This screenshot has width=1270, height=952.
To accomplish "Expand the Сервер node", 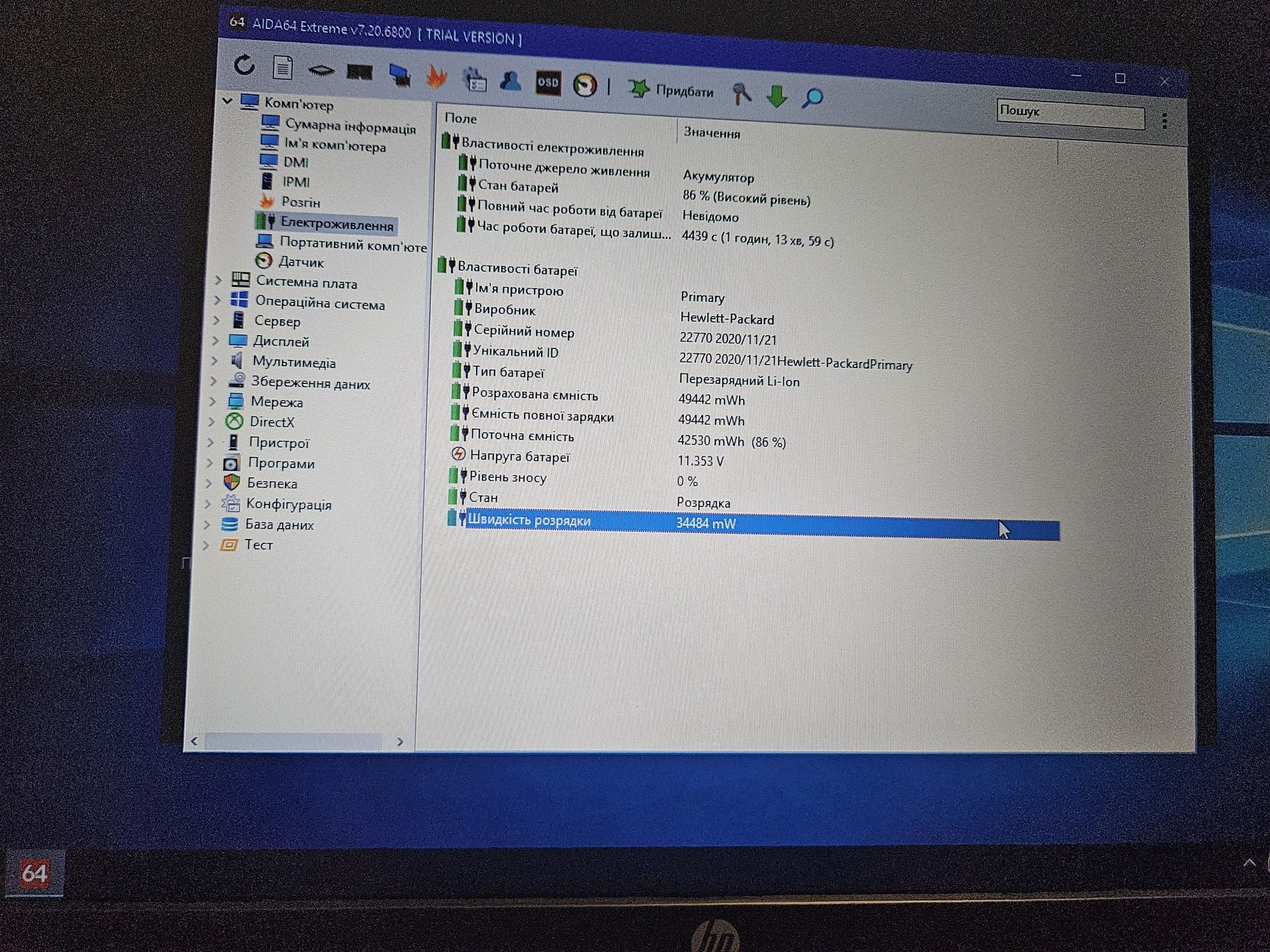I will 217,320.
